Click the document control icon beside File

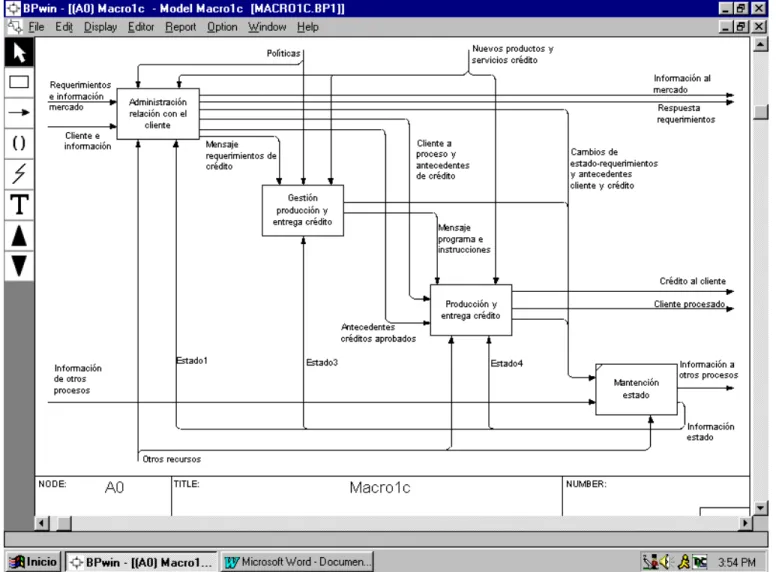tap(15, 27)
